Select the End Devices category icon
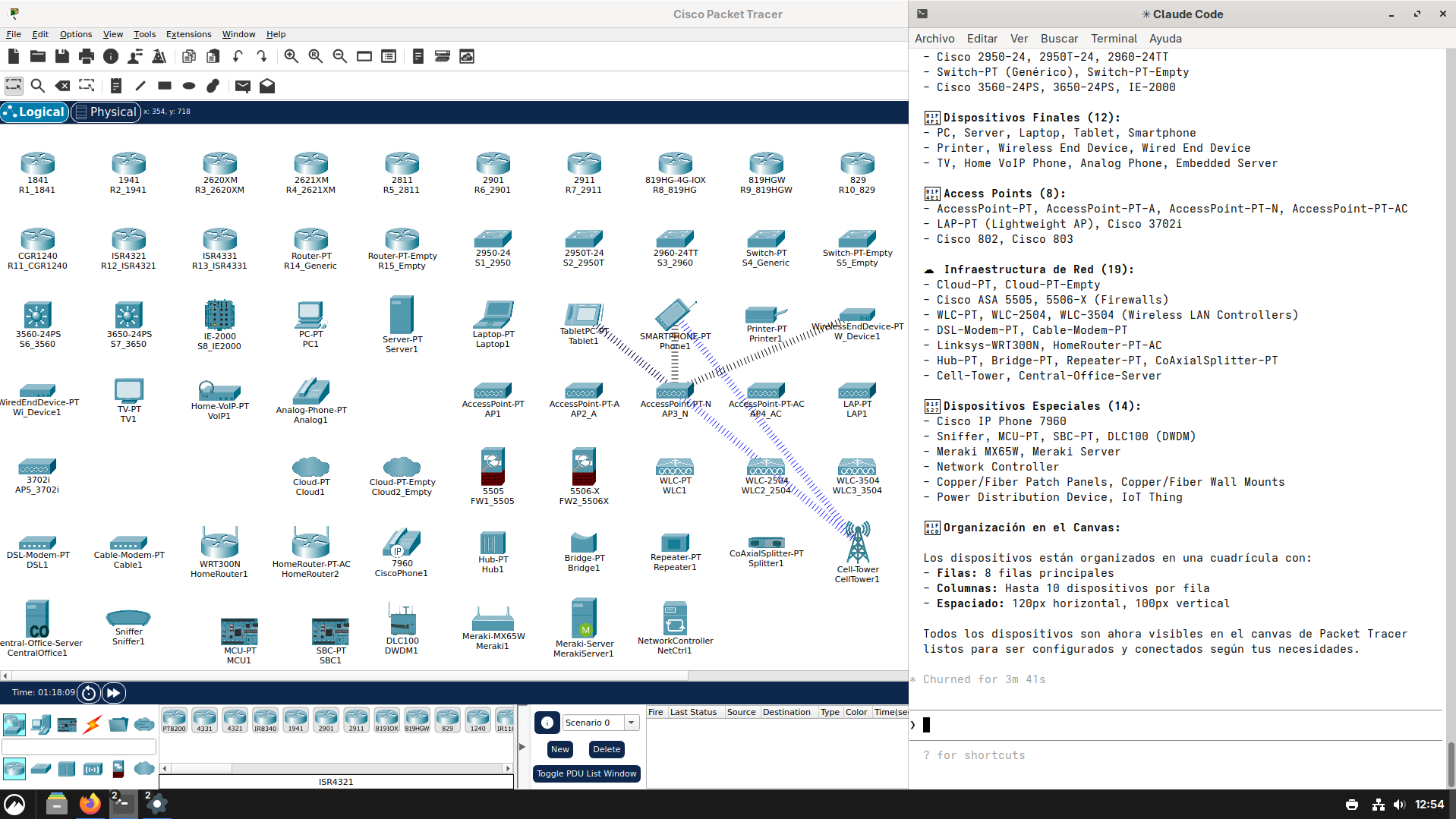The image size is (1456, 819). point(41,725)
